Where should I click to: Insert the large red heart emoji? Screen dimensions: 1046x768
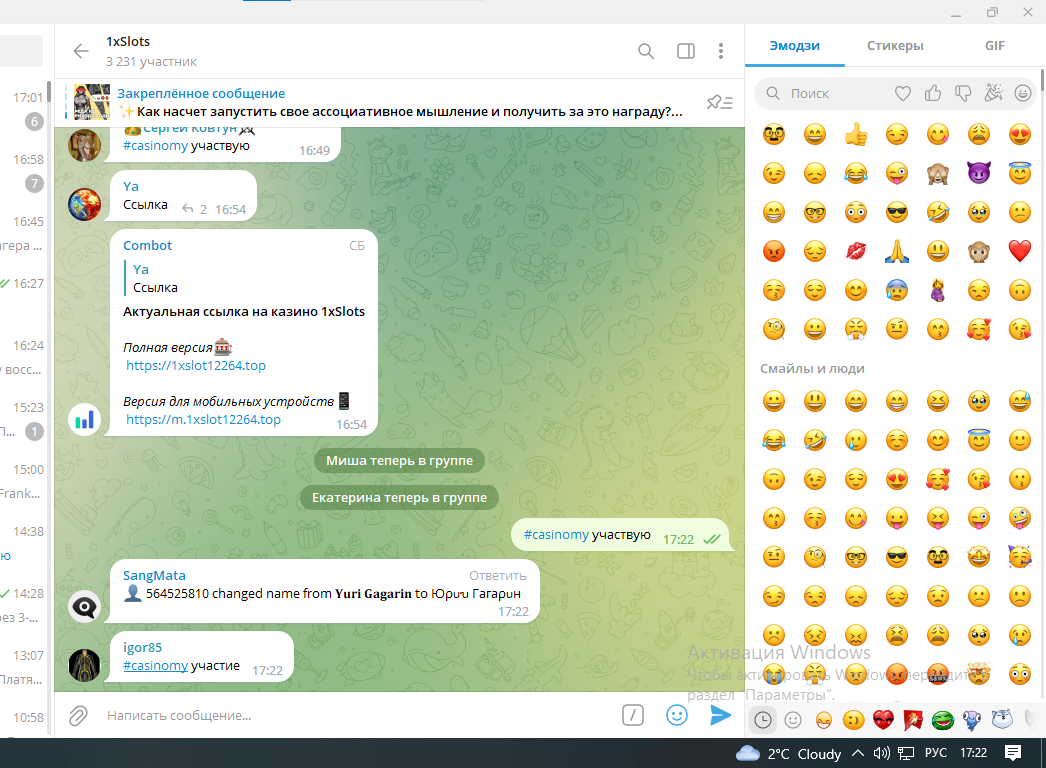tap(1019, 252)
